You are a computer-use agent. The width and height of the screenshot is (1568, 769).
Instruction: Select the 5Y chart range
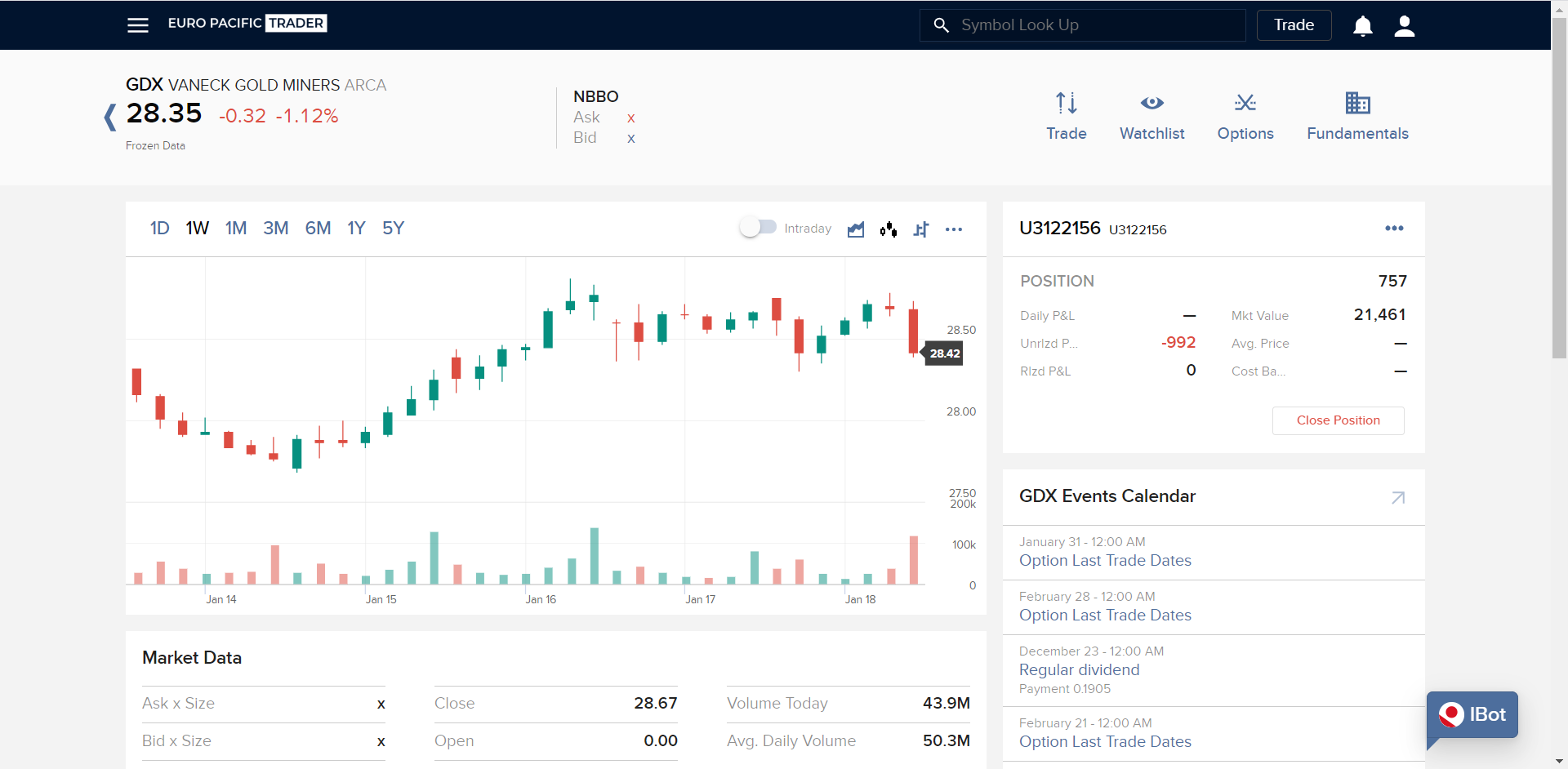coord(393,229)
